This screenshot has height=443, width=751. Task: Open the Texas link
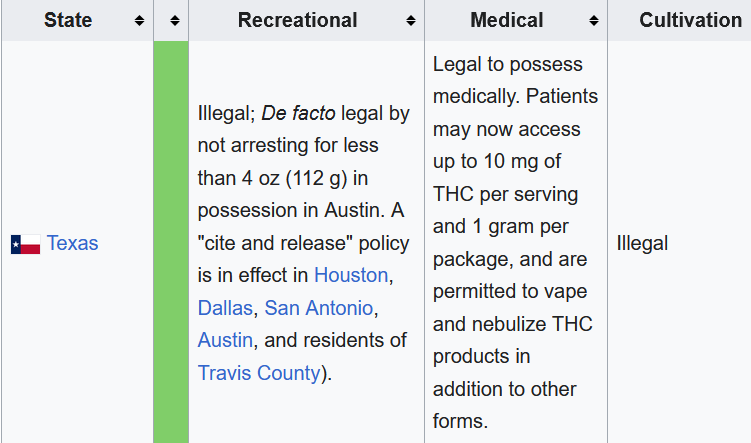[x=72, y=243]
